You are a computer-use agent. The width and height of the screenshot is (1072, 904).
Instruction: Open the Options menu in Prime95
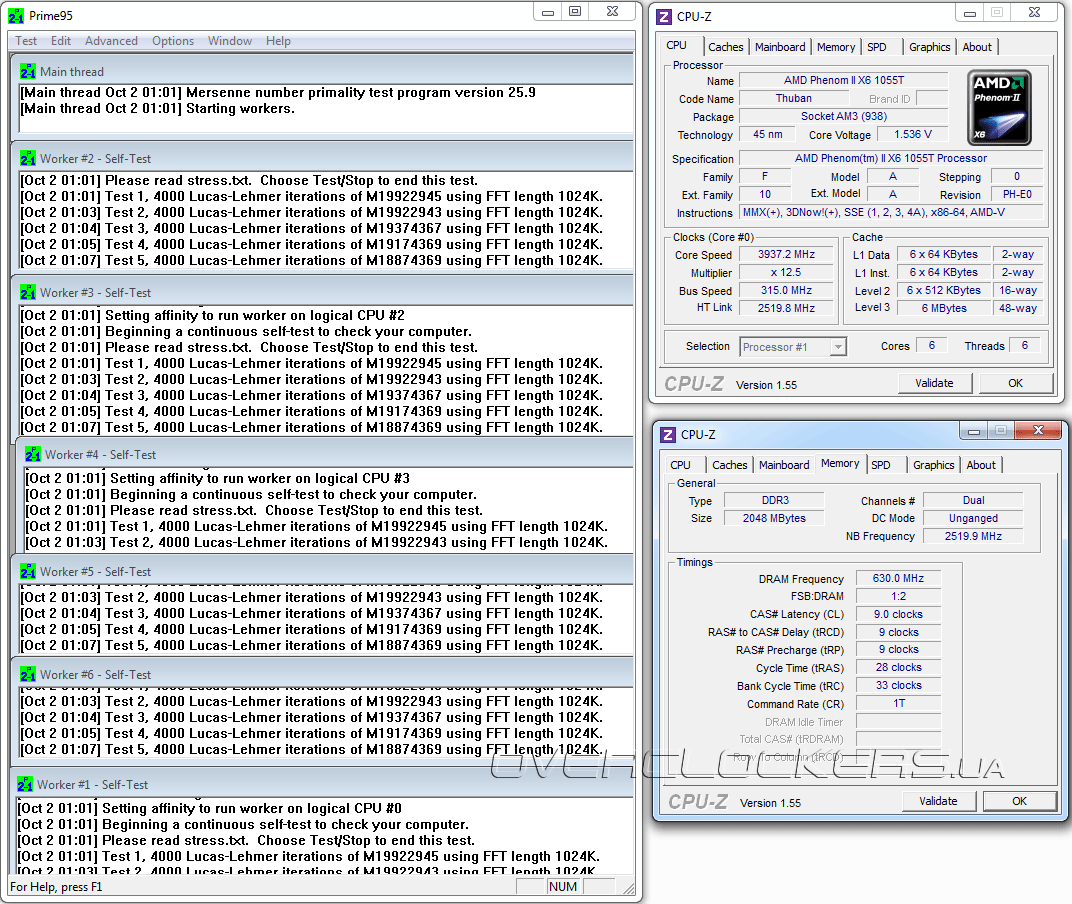173,41
